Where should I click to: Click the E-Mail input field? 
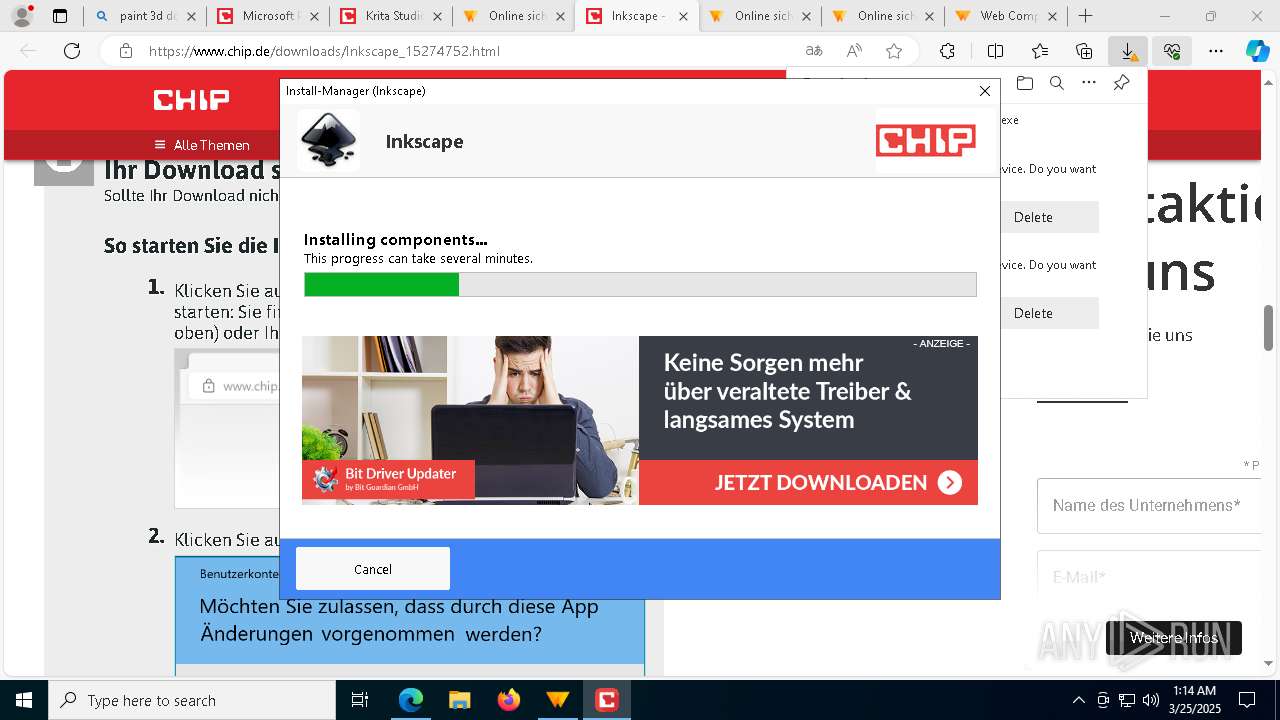coord(1148,577)
